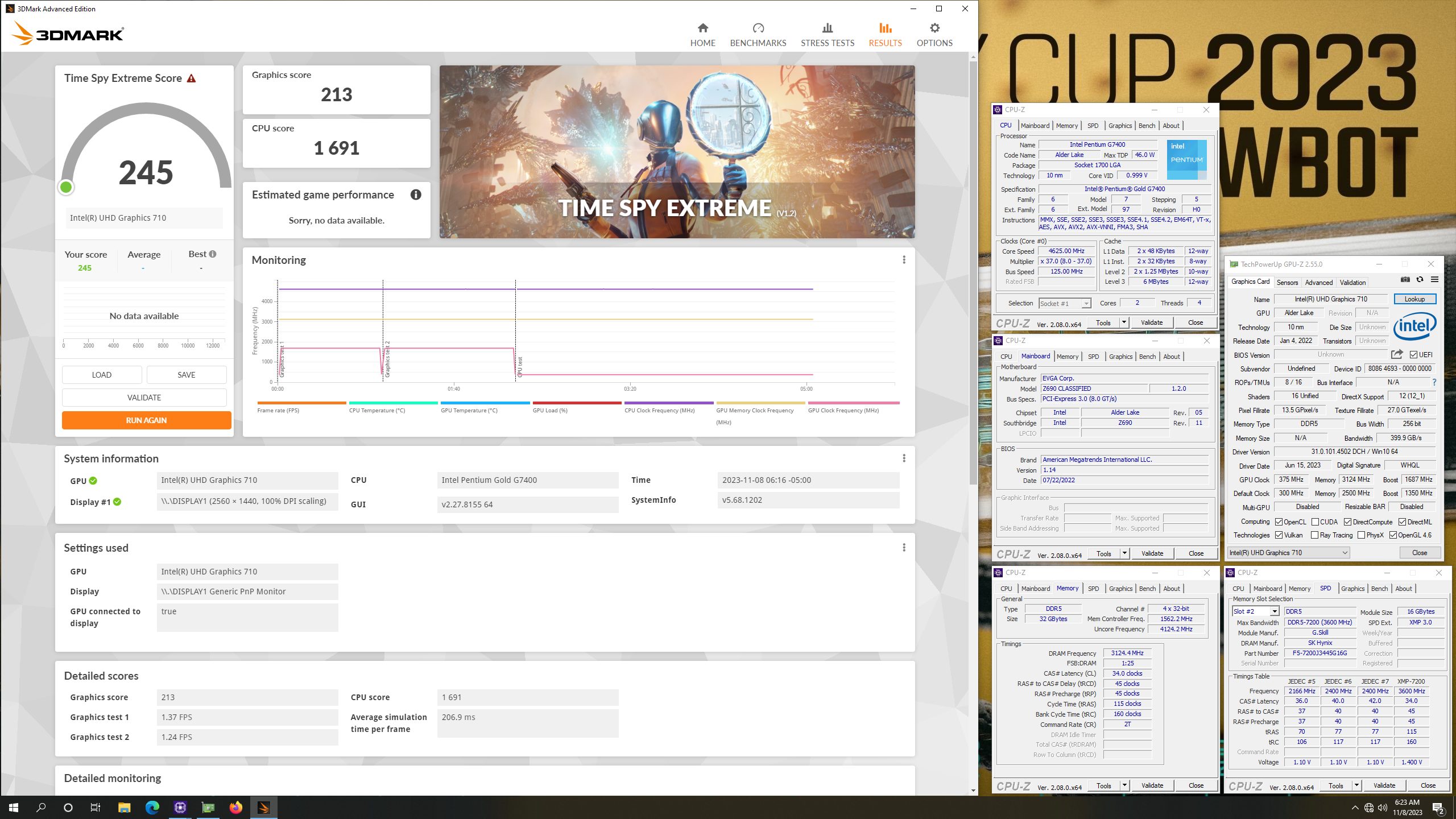Viewport: 1456px width, 819px height.
Task: Click the GPU Load (%) red legend bar
Action: tap(577, 403)
